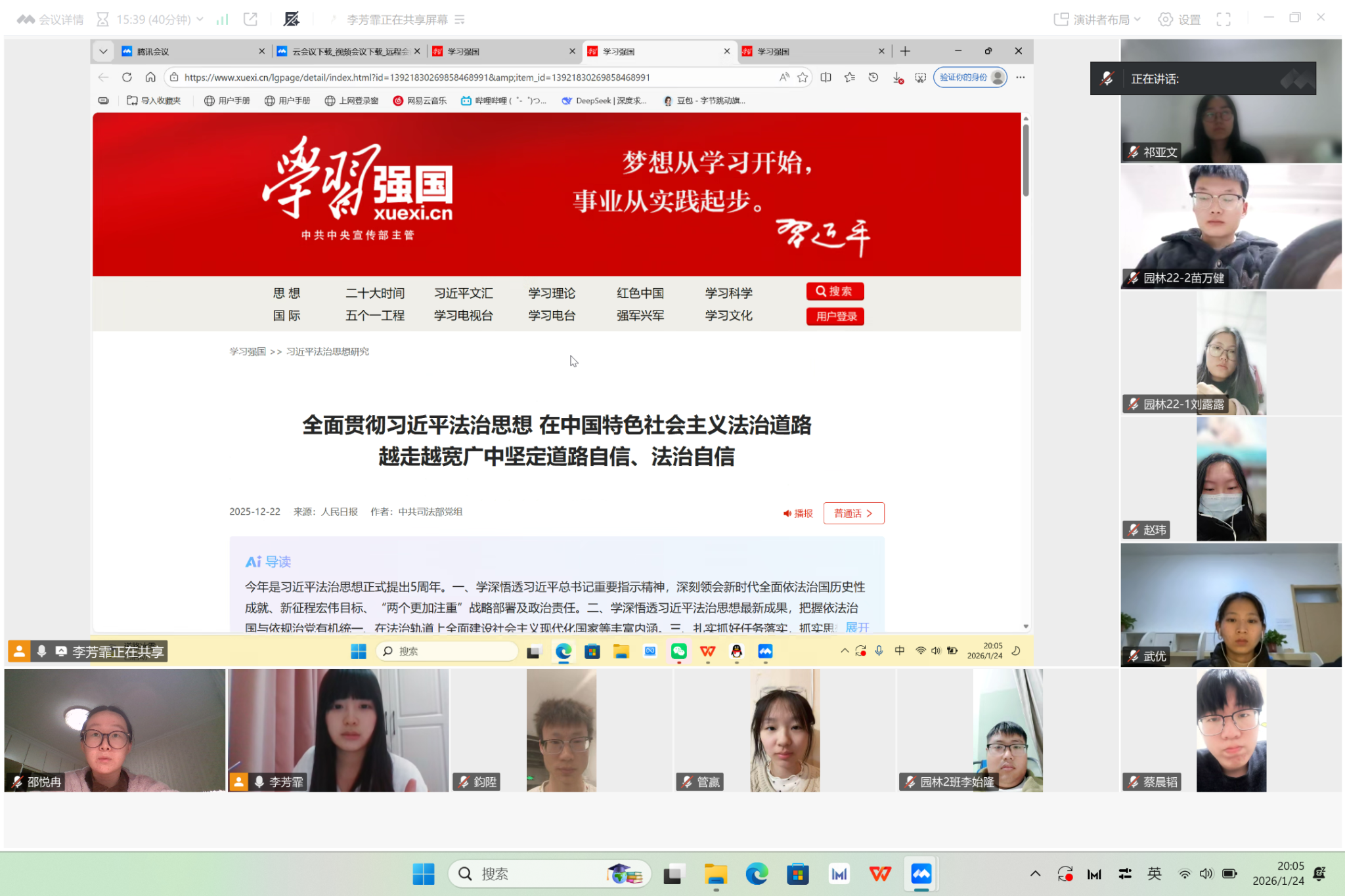Switch input method via 英 indicator
Image resolution: width=1345 pixels, height=896 pixels.
pyautogui.click(x=1155, y=874)
